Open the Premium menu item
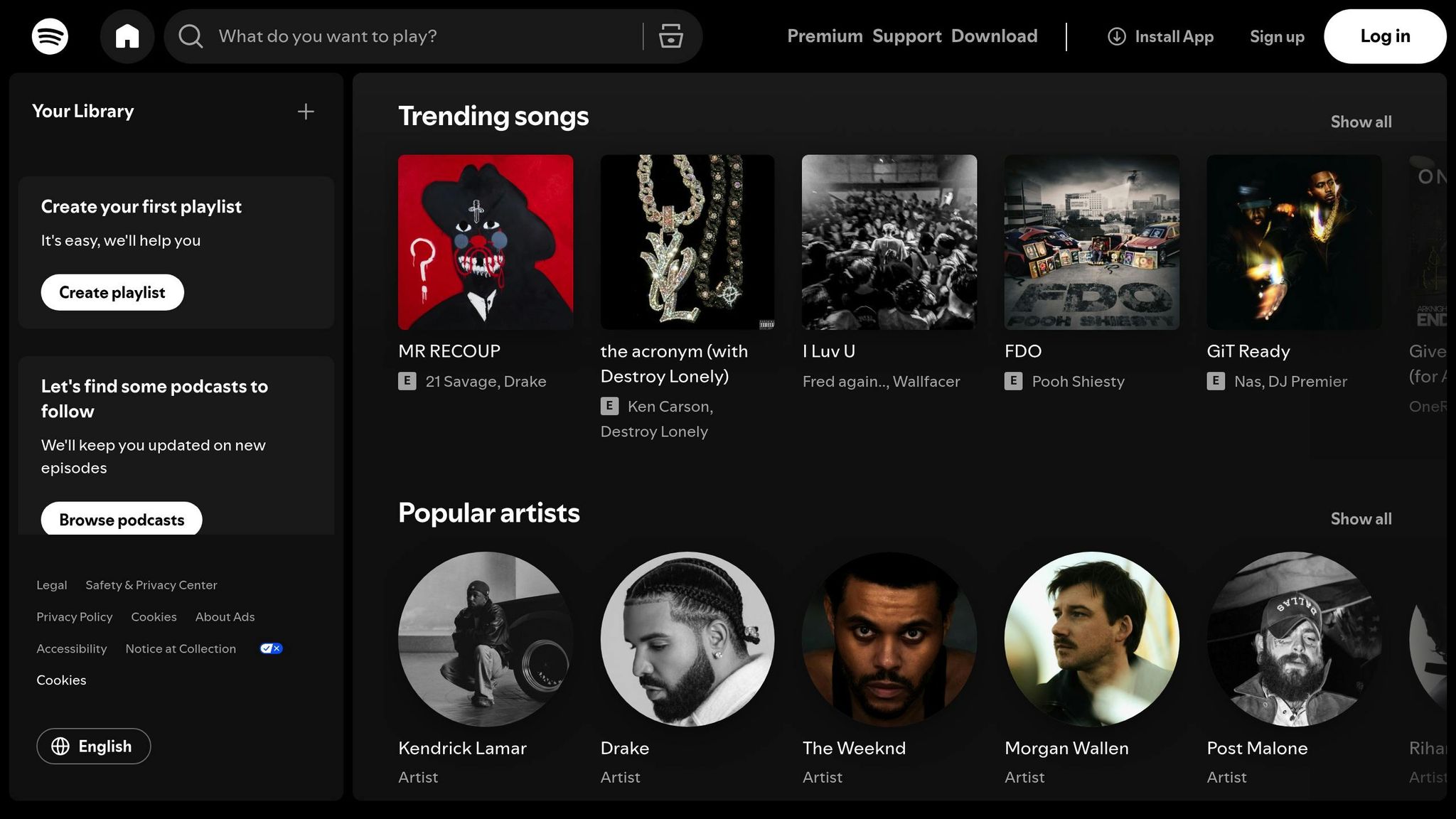 tap(825, 36)
